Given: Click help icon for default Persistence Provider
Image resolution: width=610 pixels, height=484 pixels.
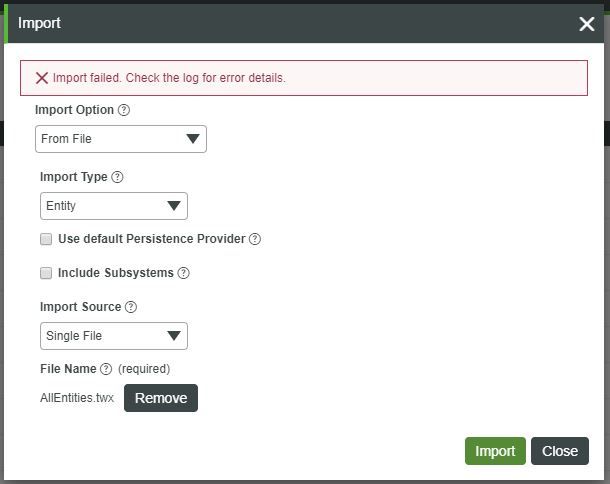Looking at the screenshot, I should [255, 239].
